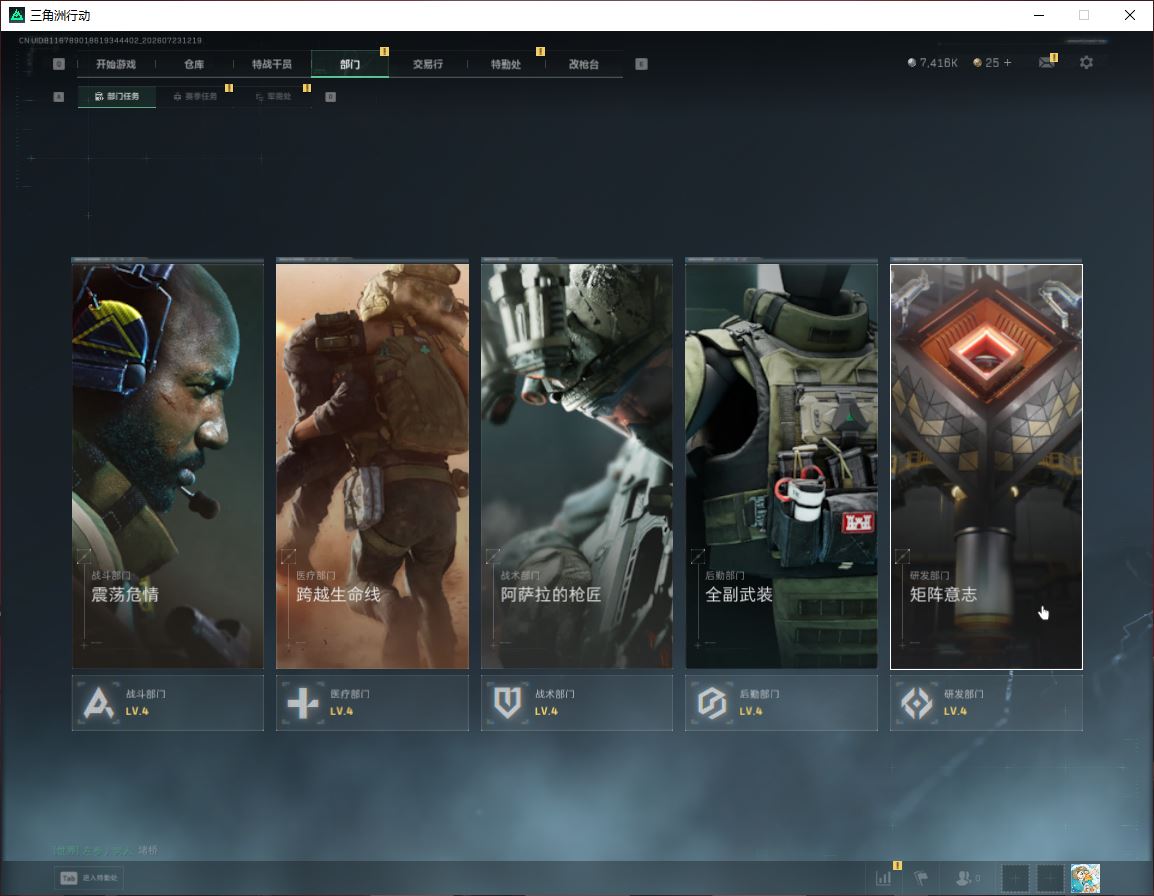This screenshot has height=896, width=1154.
Task: Click the 战斗部门 triangle emblem icon
Action: click(x=99, y=702)
